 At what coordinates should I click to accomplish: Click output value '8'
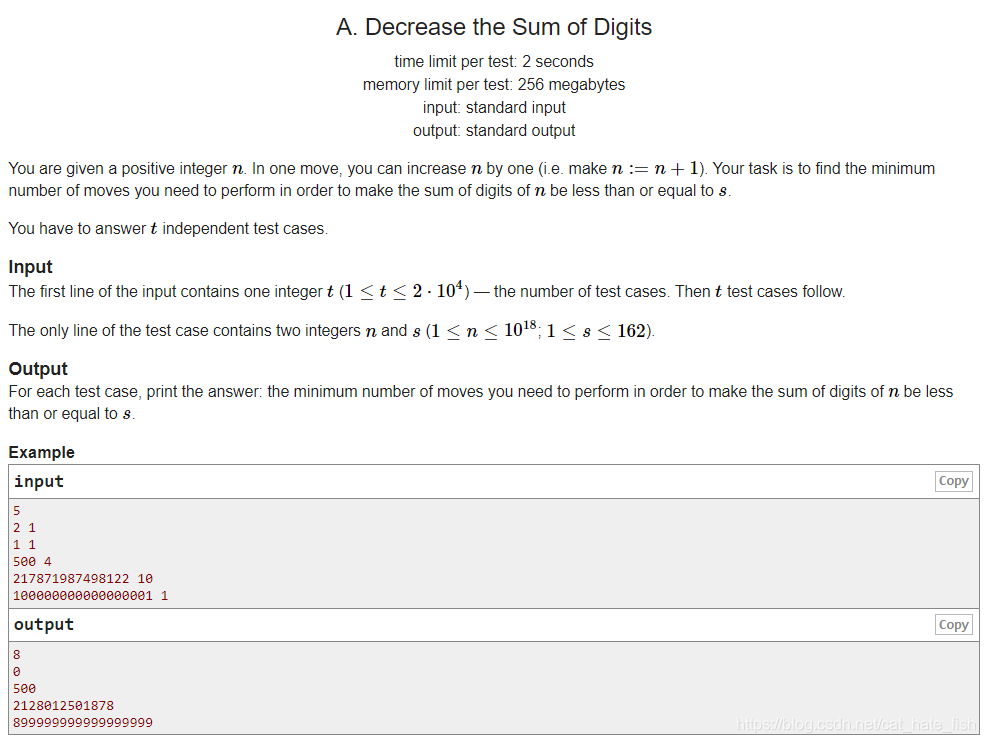[x=17, y=654]
